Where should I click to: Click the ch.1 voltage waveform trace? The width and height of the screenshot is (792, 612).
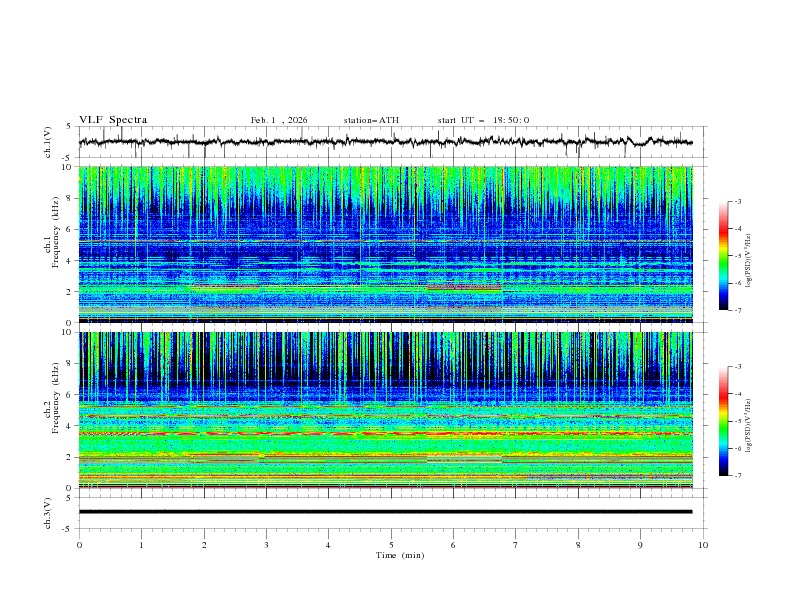pos(385,142)
